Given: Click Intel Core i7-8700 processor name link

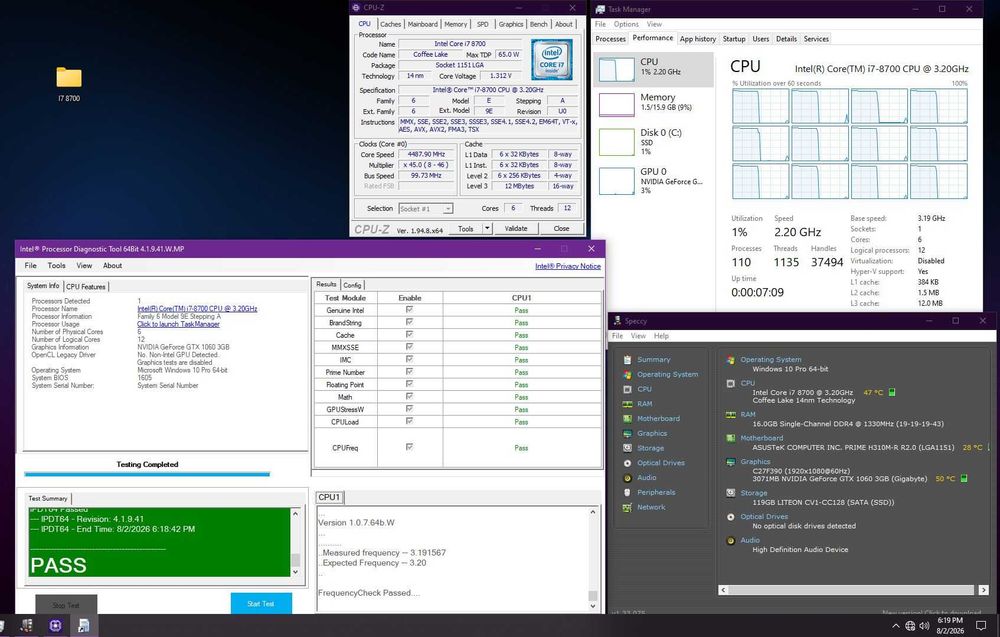Looking at the screenshot, I should pos(197,309).
